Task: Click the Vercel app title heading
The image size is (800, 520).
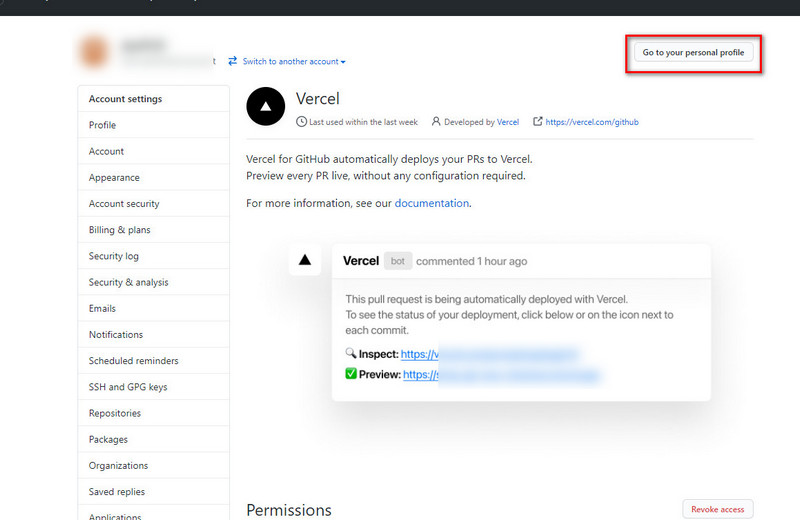Action: 317,98
